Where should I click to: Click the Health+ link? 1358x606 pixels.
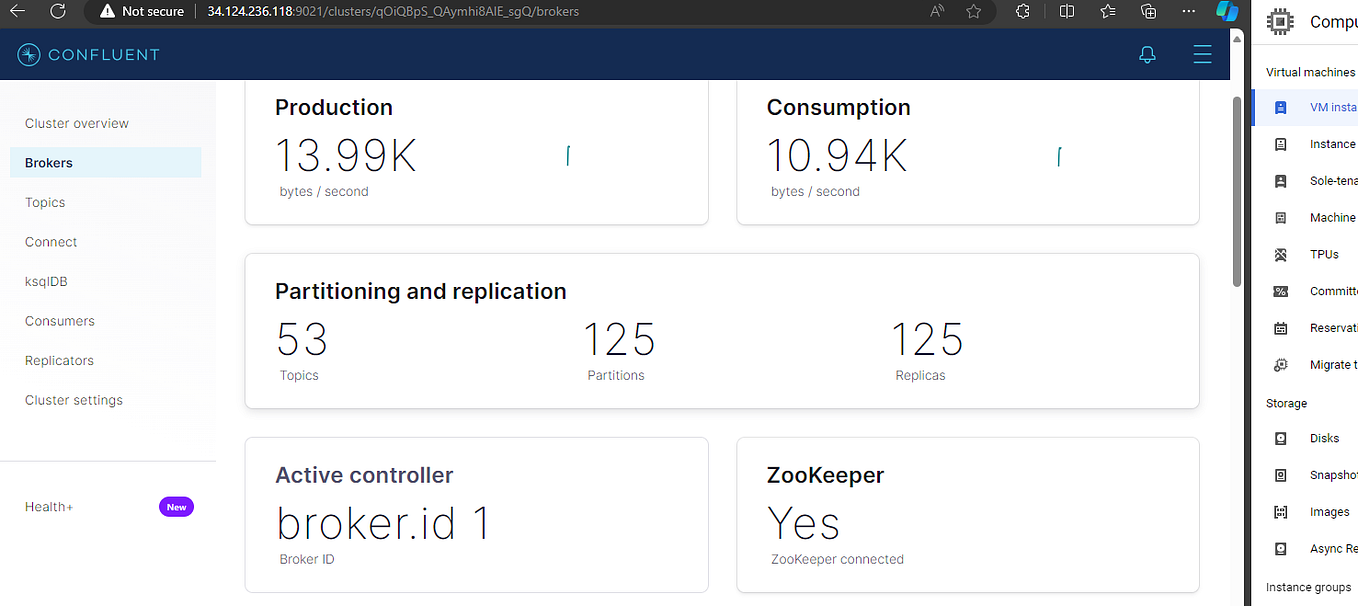(x=48, y=507)
